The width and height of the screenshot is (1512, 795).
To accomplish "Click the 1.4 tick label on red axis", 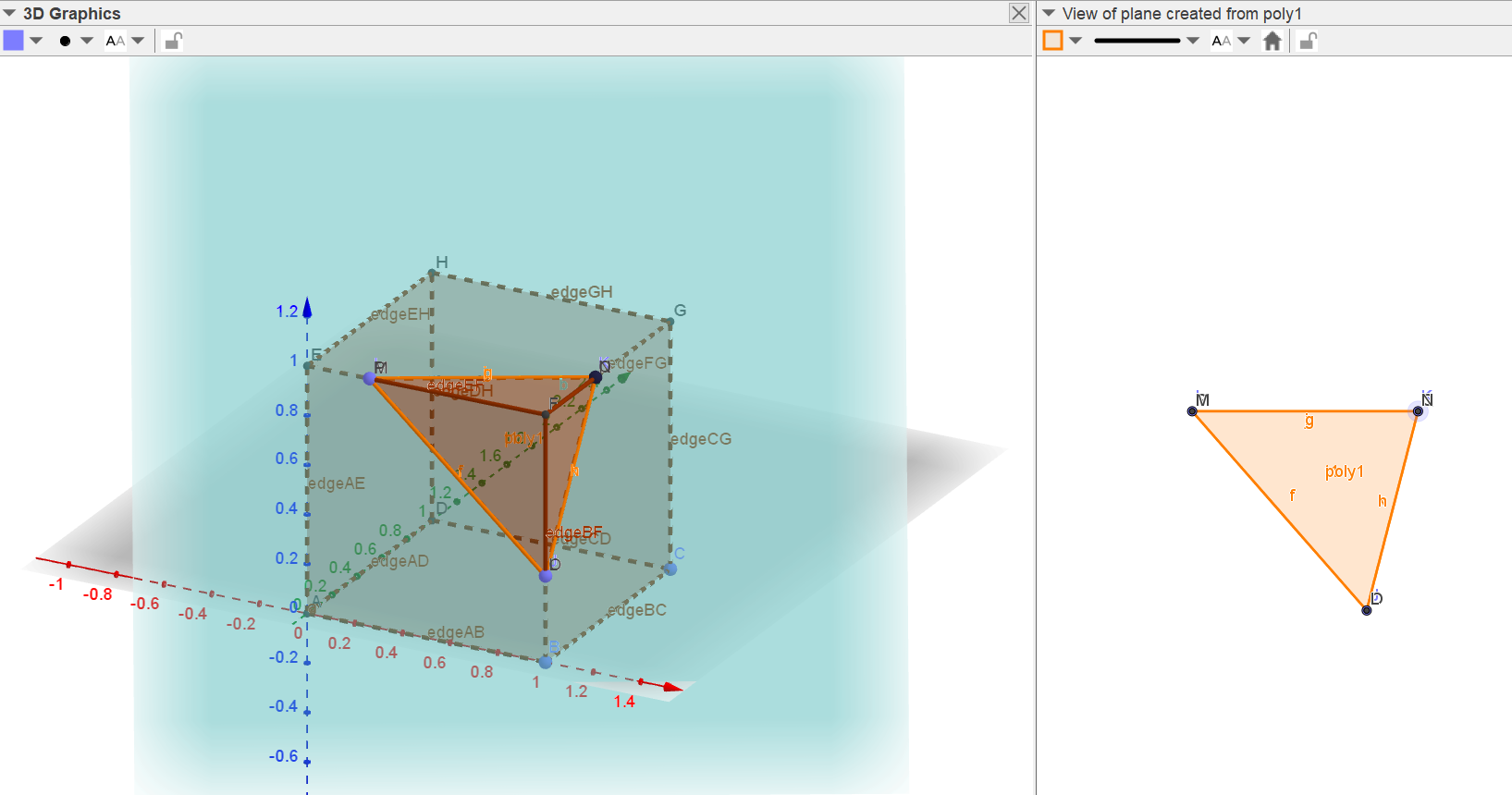I will [x=624, y=702].
